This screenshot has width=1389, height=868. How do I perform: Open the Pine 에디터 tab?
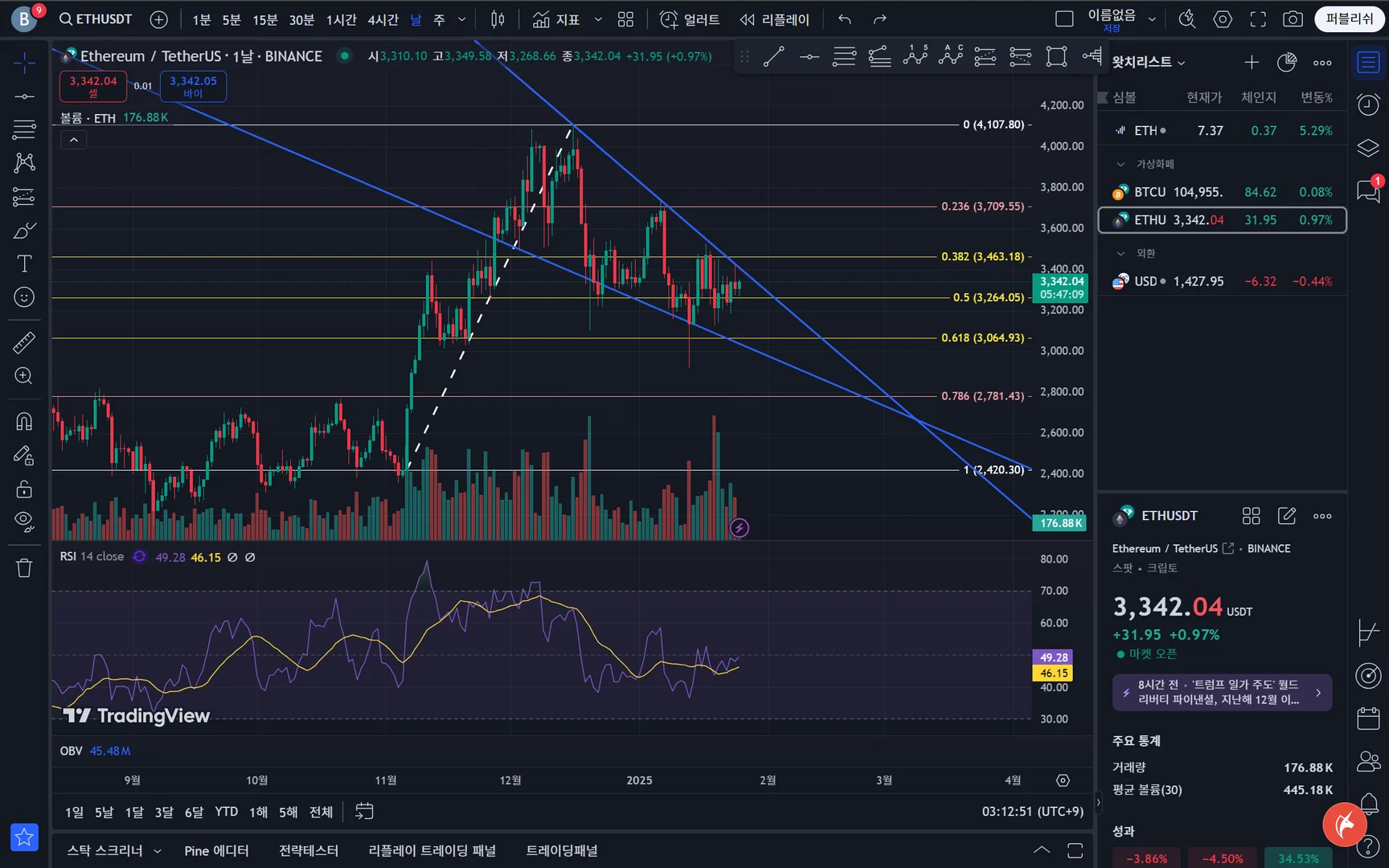point(216,851)
